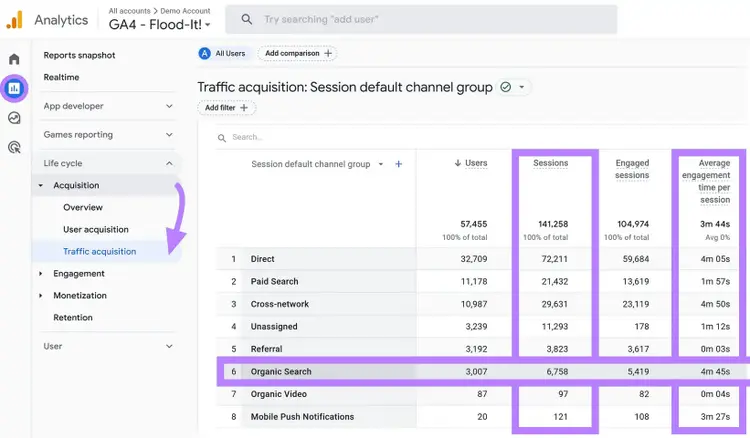Select the Paid Search channel row
Viewport: 750px width, 438px height.
pos(482,281)
